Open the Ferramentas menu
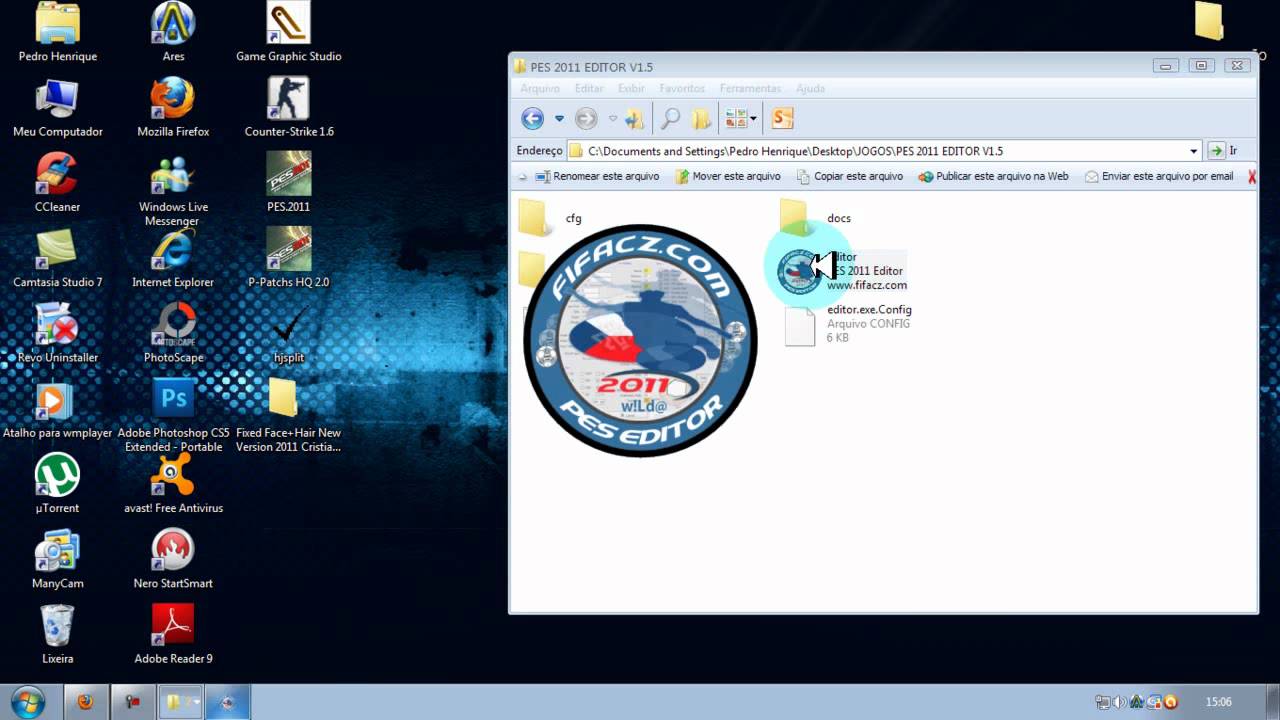 tap(750, 88)
